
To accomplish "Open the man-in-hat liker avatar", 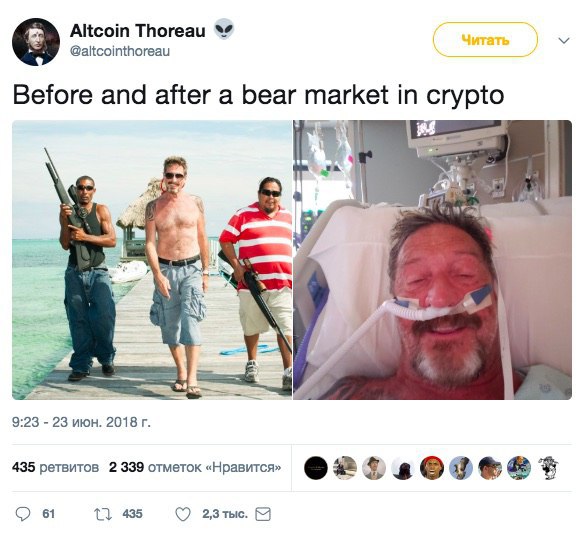I will [x=374, y=468].
